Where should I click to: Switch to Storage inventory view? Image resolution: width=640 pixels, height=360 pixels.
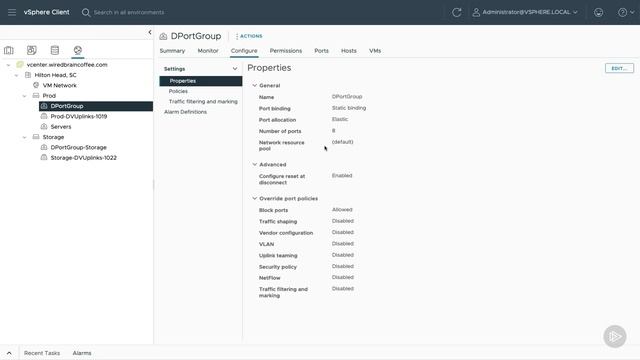click(x=55, y=50)
